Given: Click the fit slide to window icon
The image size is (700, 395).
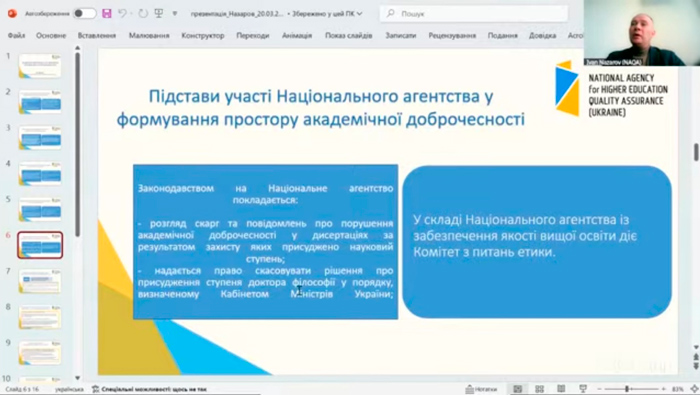Looking at the screenshot, I should coord(694,389).
